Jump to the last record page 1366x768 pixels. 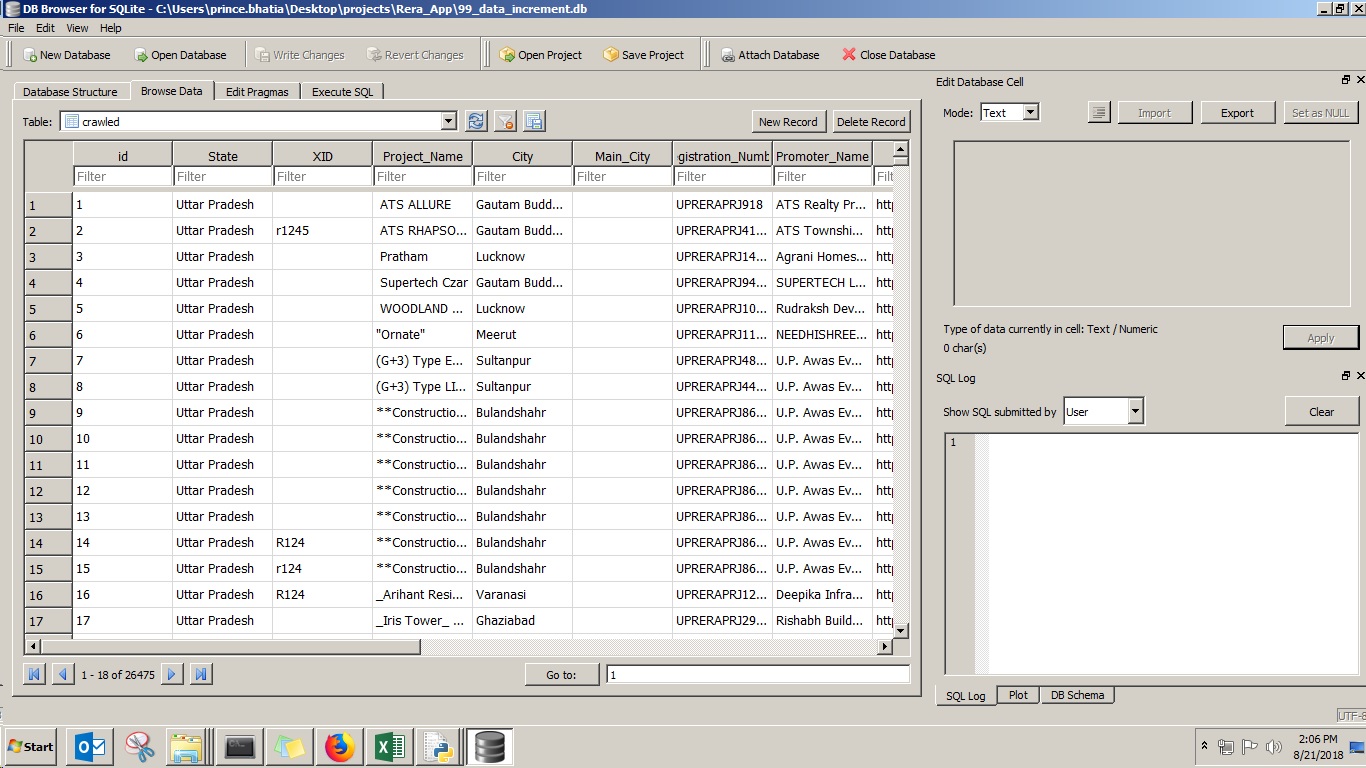[x=201, y=674]
